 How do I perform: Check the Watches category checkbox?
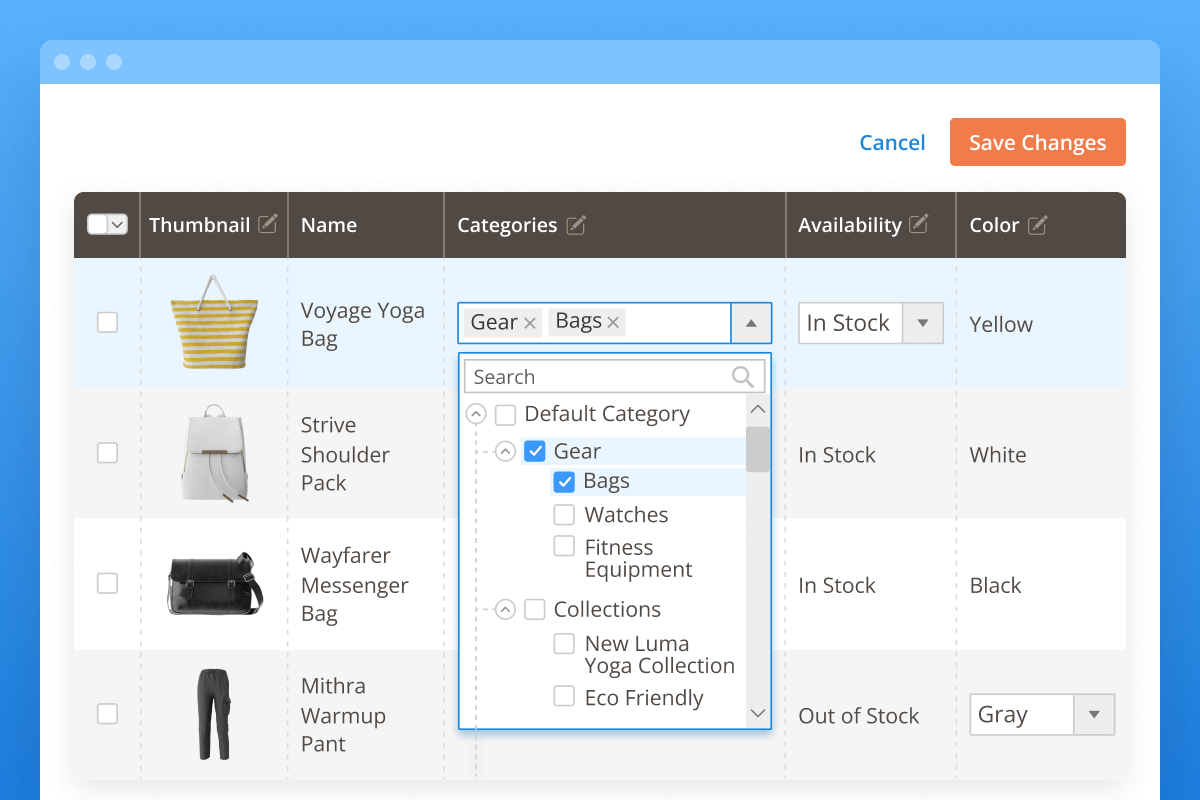pos(565,514)
